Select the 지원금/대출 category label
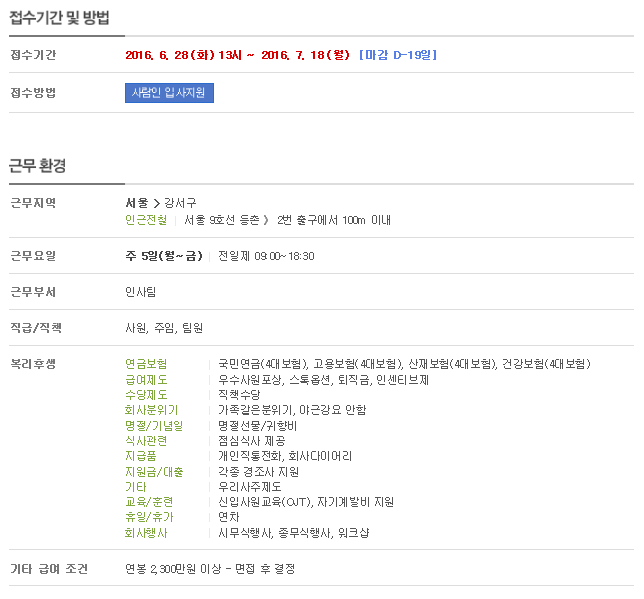 coord(153,471)
